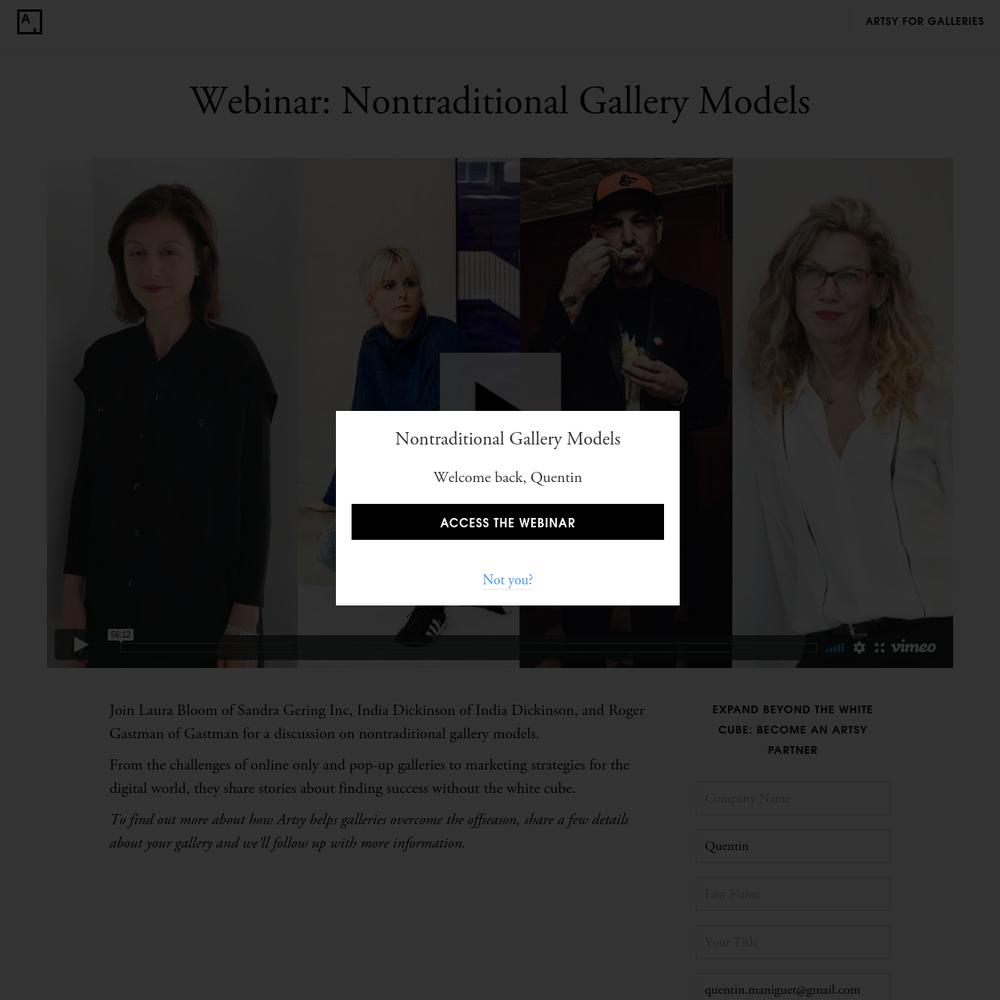The image size is (1000, 1000).
Task: Focus the Your Title input field
Action: coord(793,942)
